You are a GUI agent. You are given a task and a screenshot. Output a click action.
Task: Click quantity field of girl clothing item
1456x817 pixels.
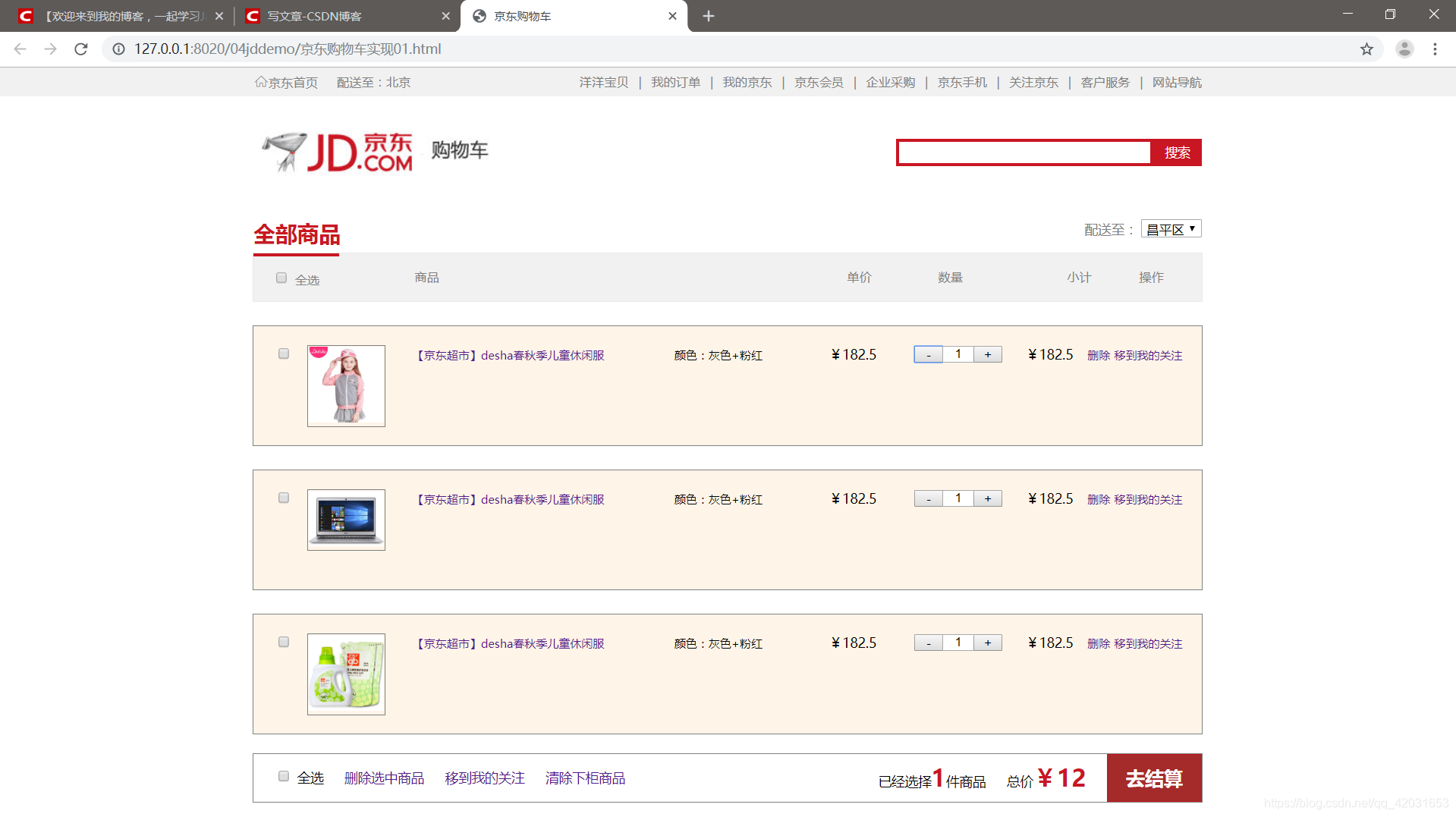point(958,354)
